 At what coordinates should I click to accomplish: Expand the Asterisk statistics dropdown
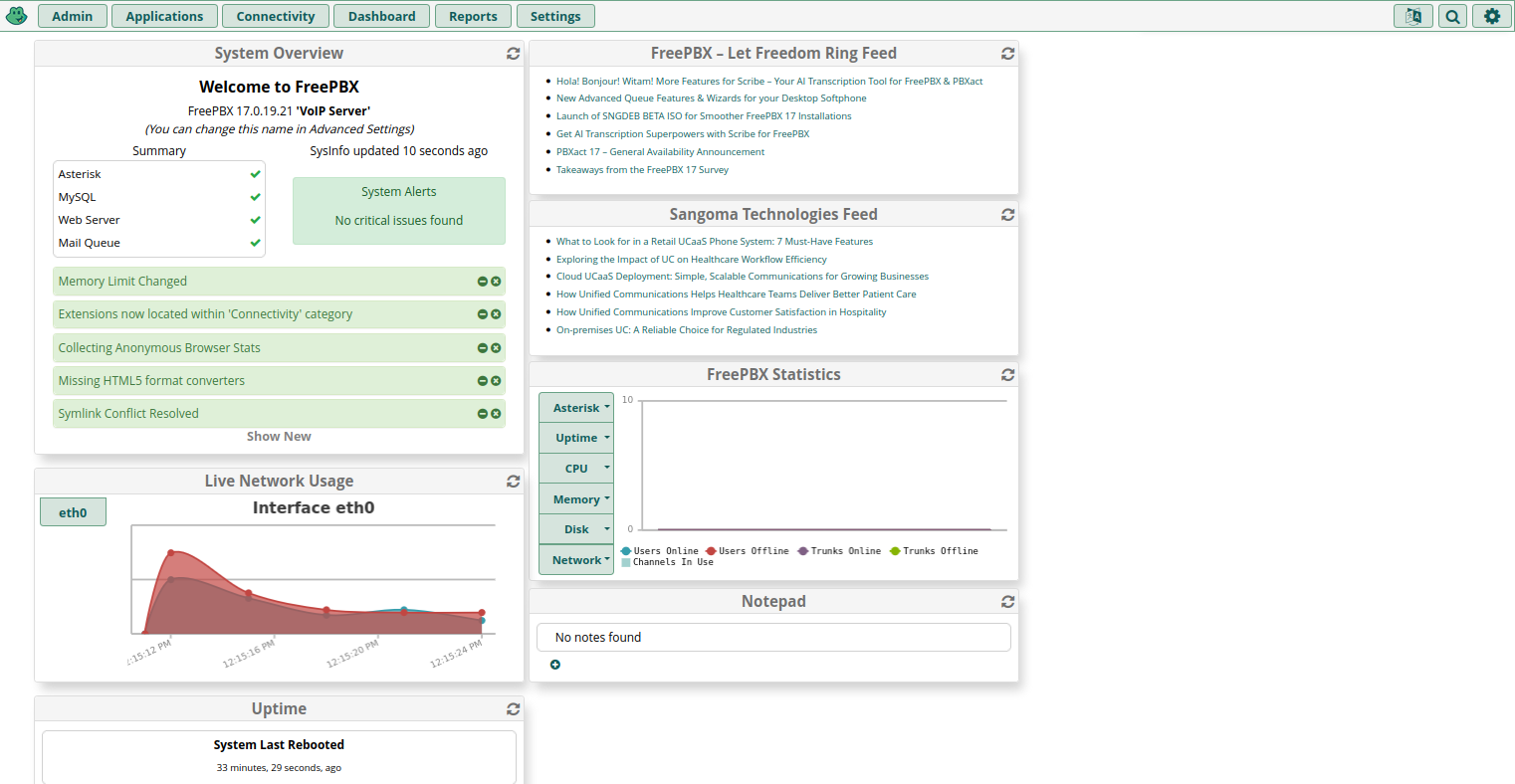[576, 408]
